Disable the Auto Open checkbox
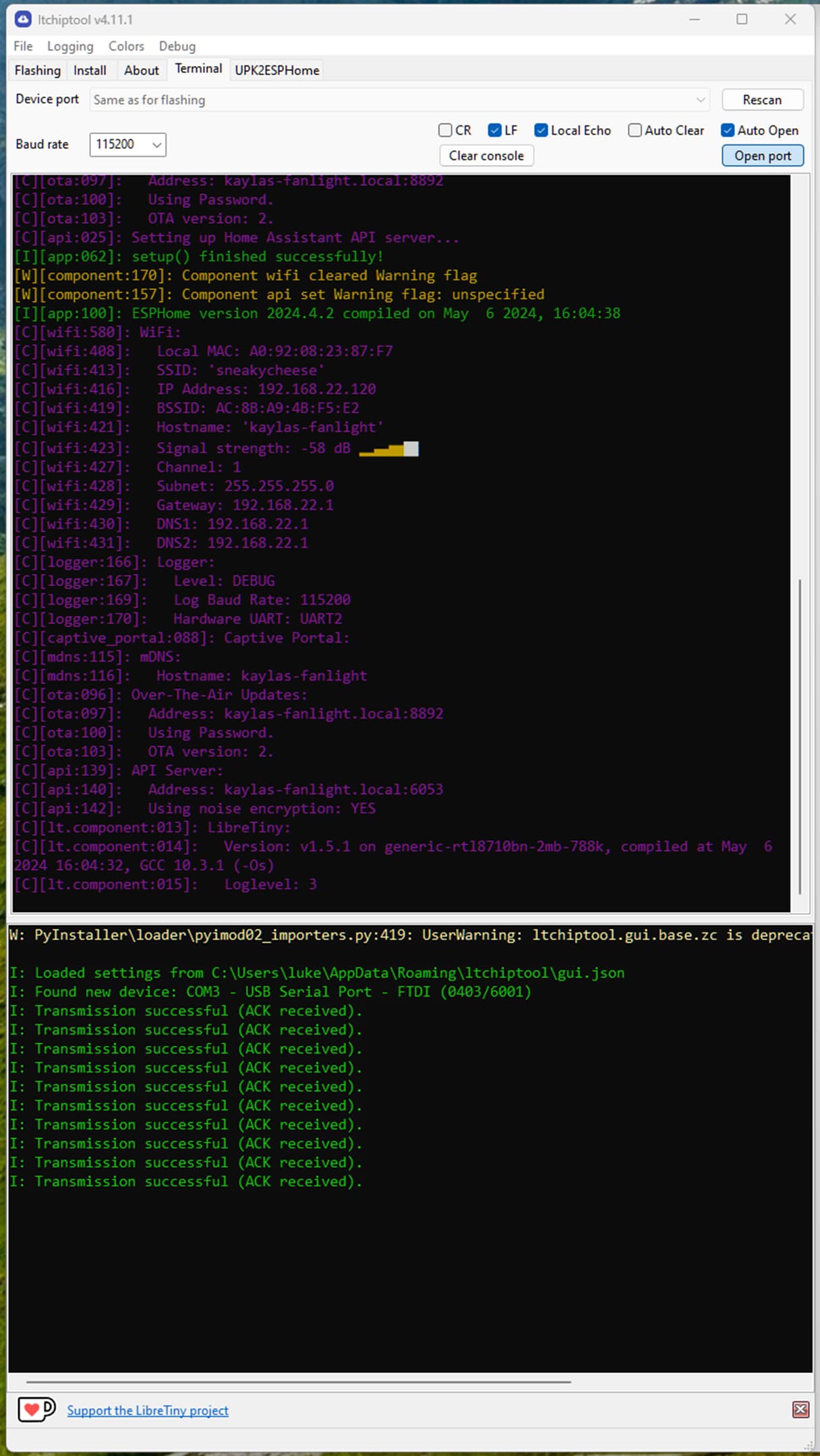820x1456 pixels. click(759, 130)
